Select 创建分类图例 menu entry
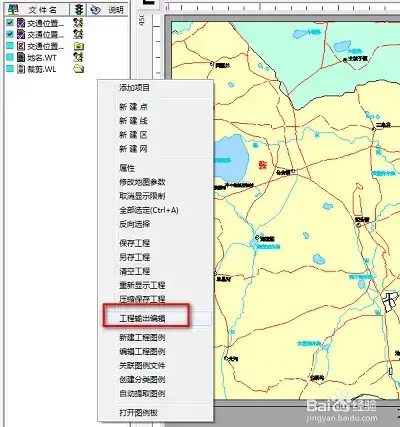 (x=142, y=380)
